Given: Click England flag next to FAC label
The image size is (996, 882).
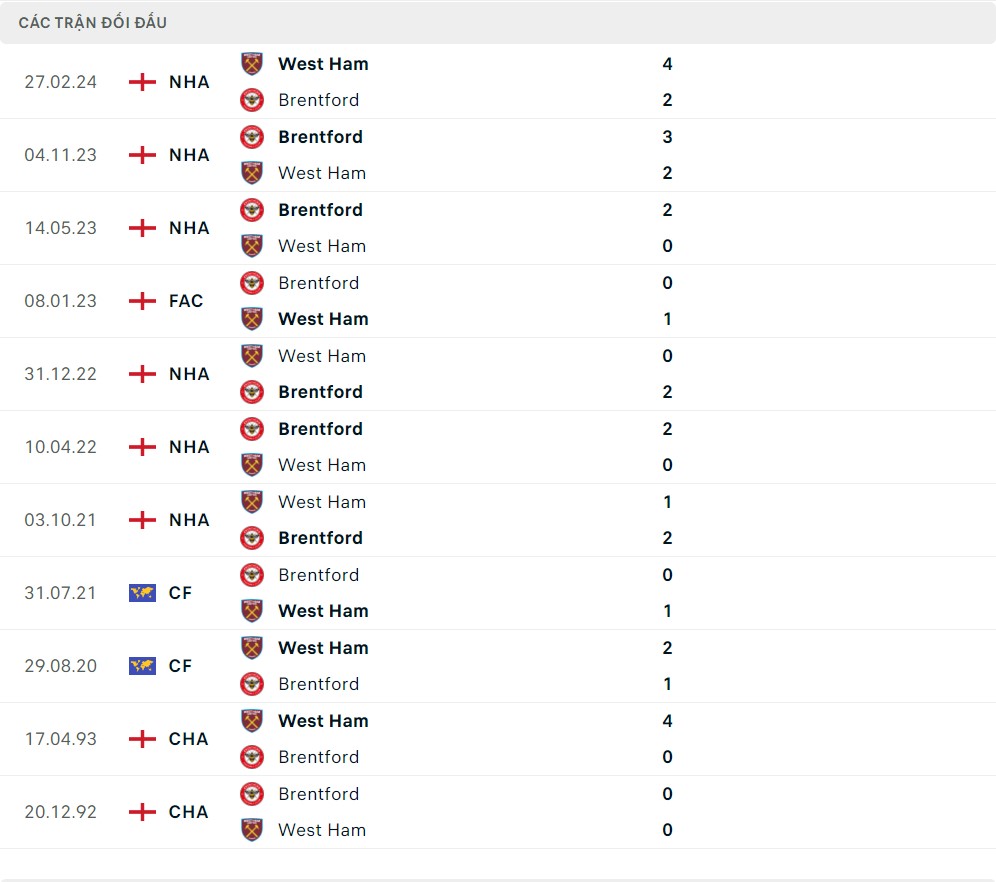Looking at the screenshot, I should point(143,301).
